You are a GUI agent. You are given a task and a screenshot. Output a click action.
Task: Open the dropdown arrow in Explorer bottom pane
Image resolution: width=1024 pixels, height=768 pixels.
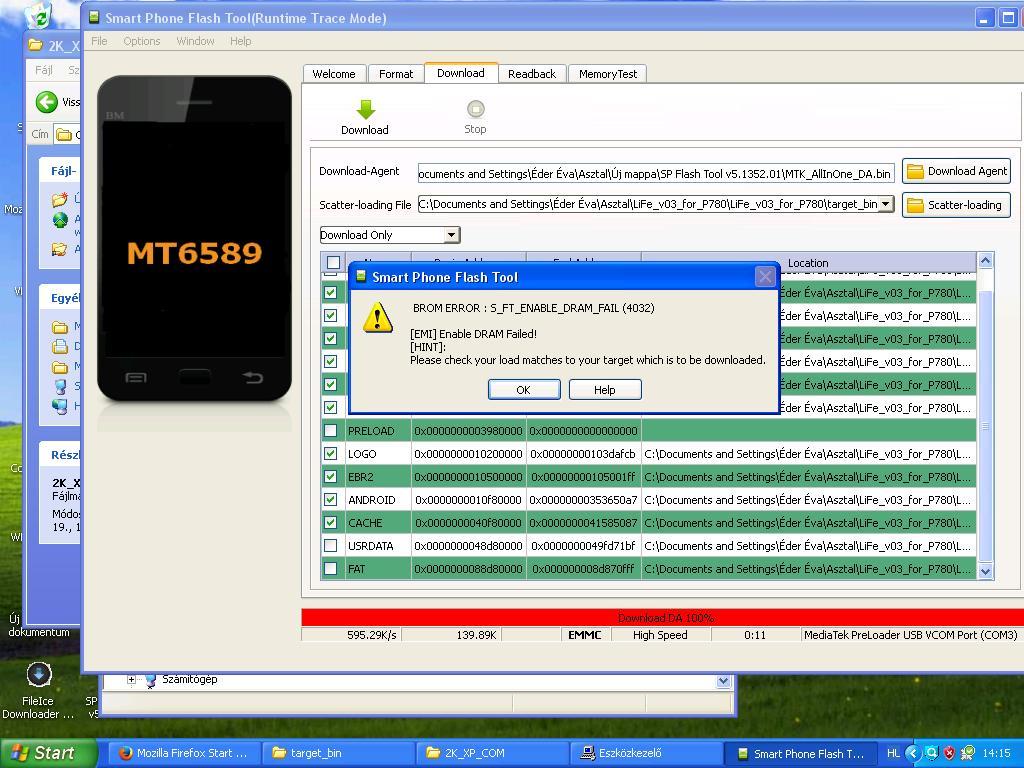point(723,681)
